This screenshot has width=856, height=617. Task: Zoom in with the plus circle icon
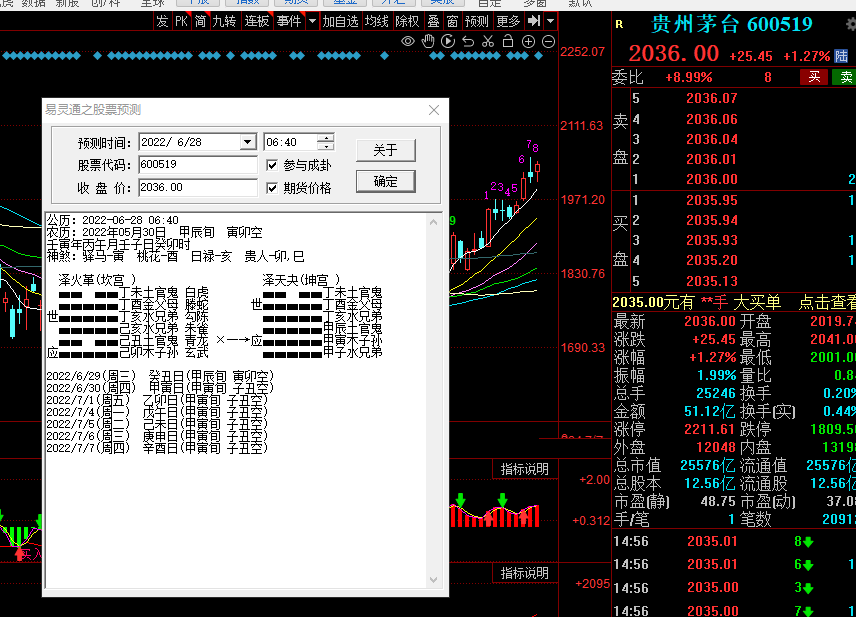point(528,41)
